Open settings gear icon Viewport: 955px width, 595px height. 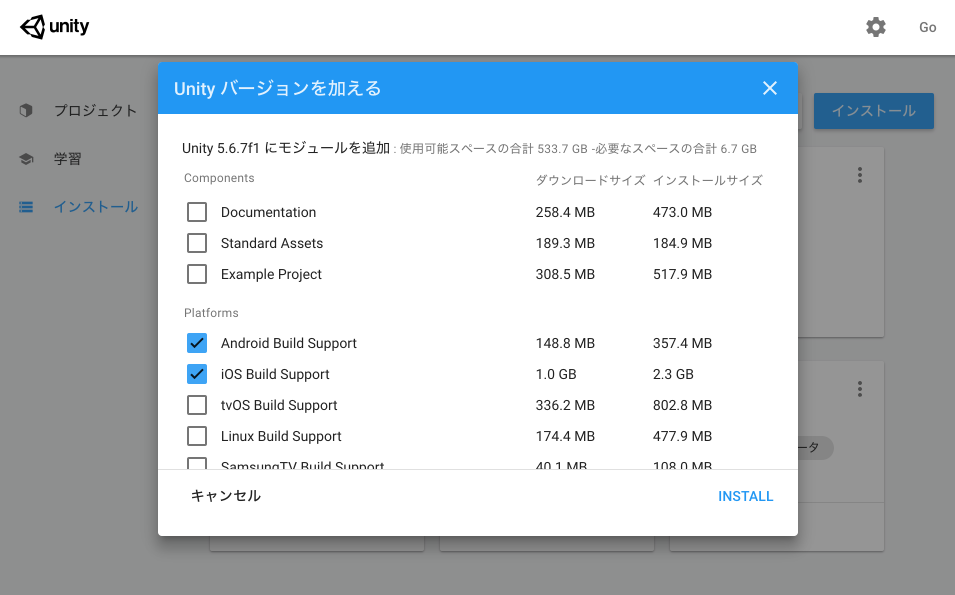[x=876, y=27]
